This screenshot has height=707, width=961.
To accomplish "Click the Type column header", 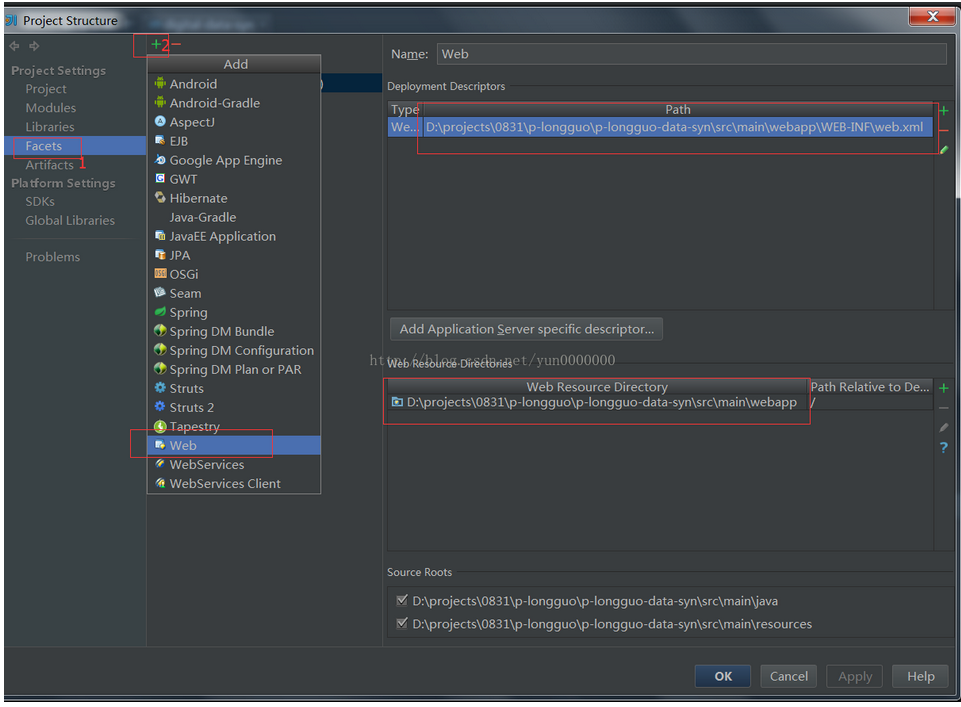I will tap(405, 109).
